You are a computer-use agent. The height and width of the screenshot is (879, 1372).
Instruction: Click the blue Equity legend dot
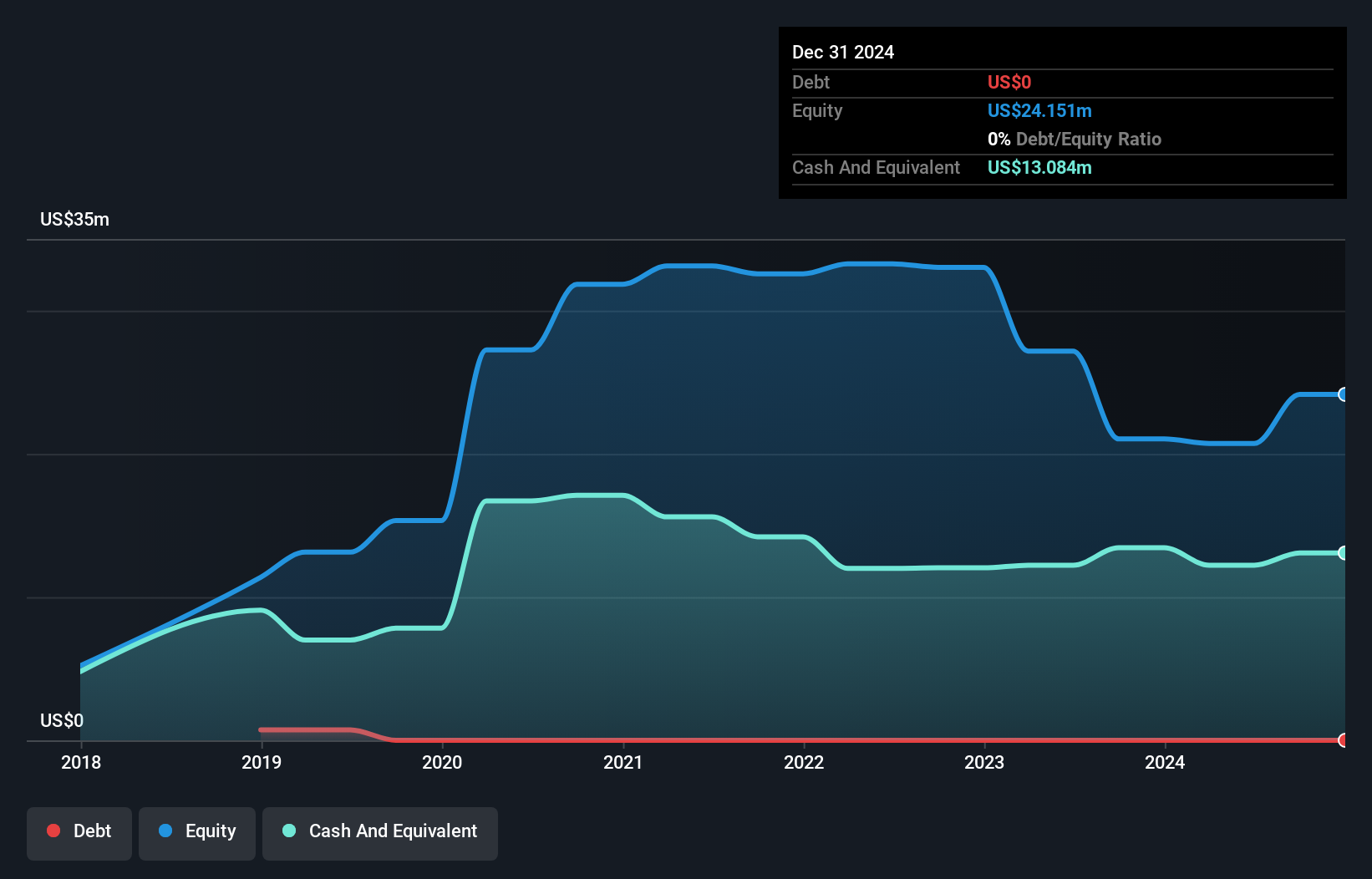click(167, 831)
